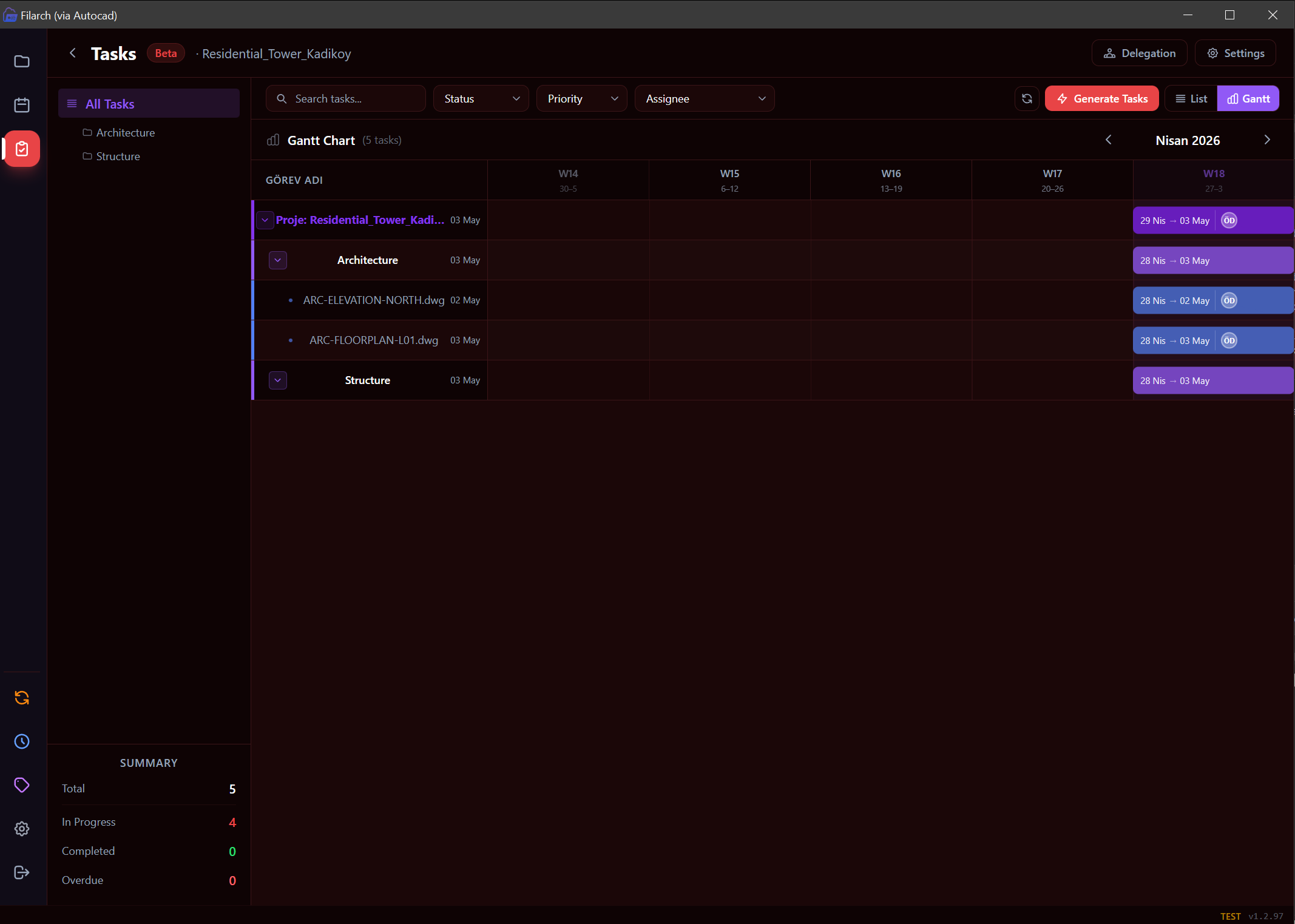The height and width of the screenshot is (924, 1295).
Task: Open the Assignee filter dropdown
Action: [x=705, y=99]
